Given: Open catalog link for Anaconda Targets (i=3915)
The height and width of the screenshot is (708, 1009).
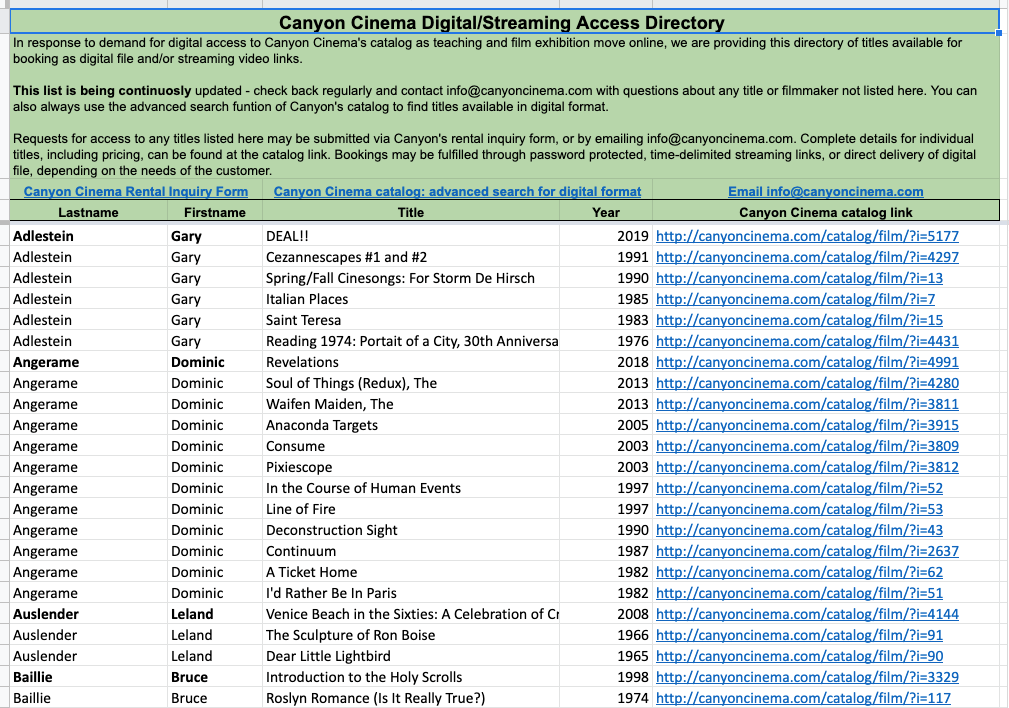Looking at the screenshot, I should (807, 425).
